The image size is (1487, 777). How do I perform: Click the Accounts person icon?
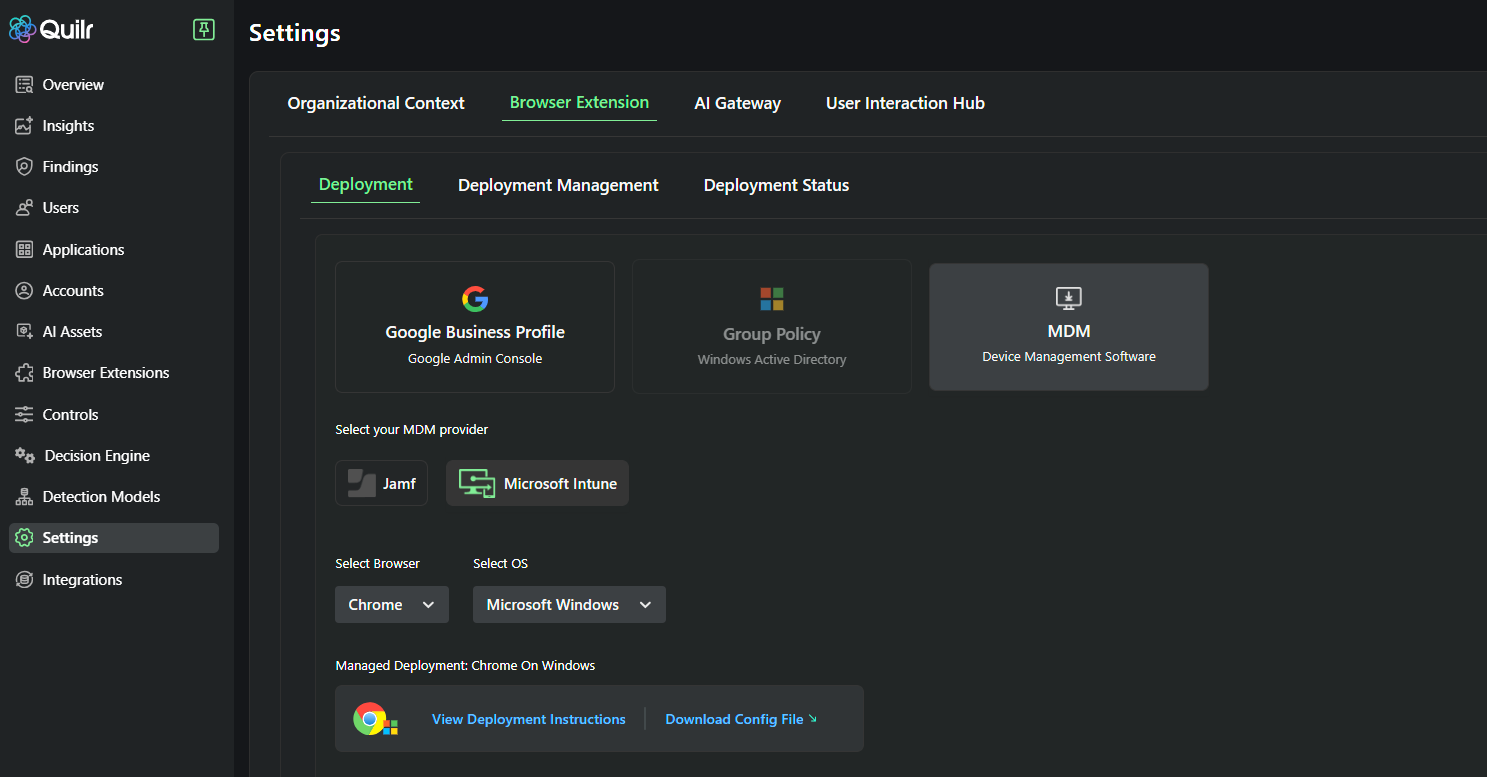coord(25,291)
